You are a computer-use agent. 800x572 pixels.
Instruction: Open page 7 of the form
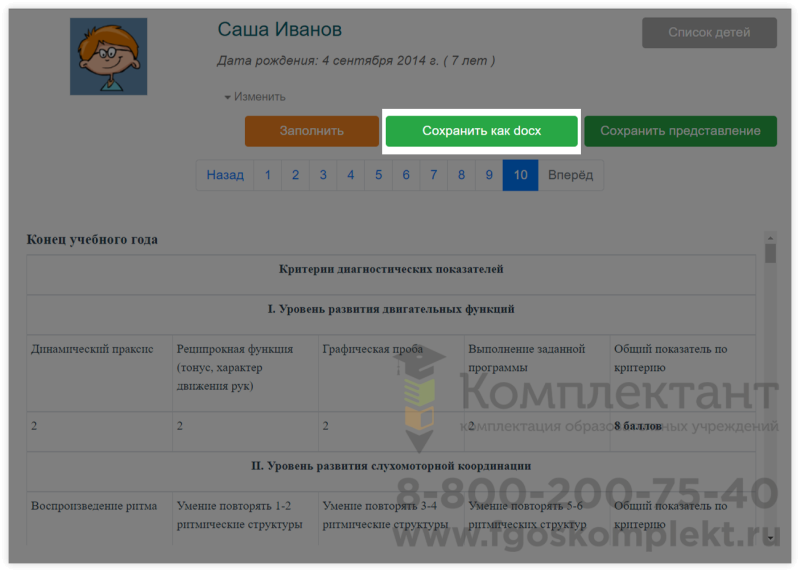433,175
